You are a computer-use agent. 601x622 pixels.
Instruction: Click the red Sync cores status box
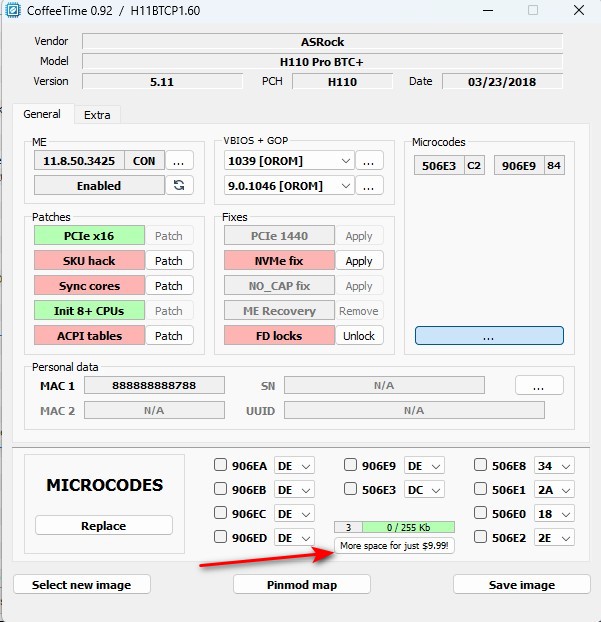(x=89, y=286)
